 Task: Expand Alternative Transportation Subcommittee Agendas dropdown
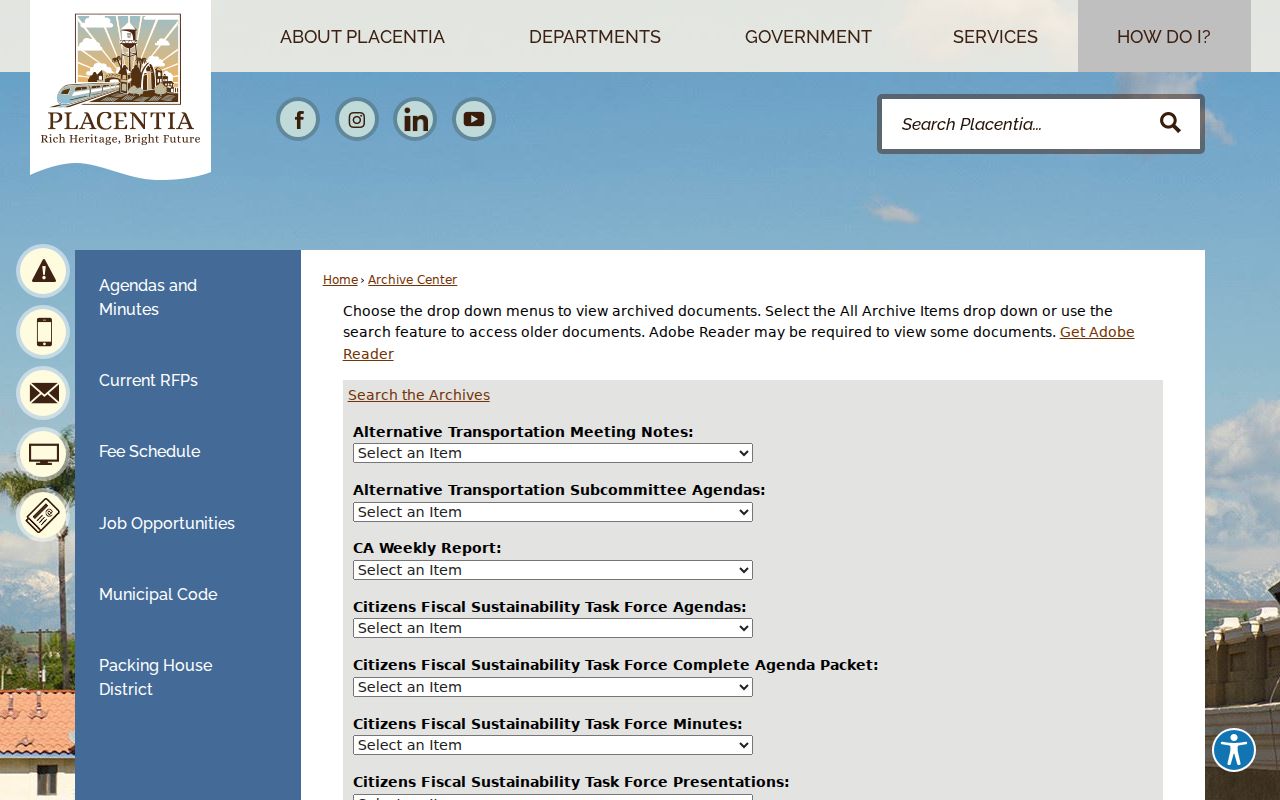click(553, 512)
